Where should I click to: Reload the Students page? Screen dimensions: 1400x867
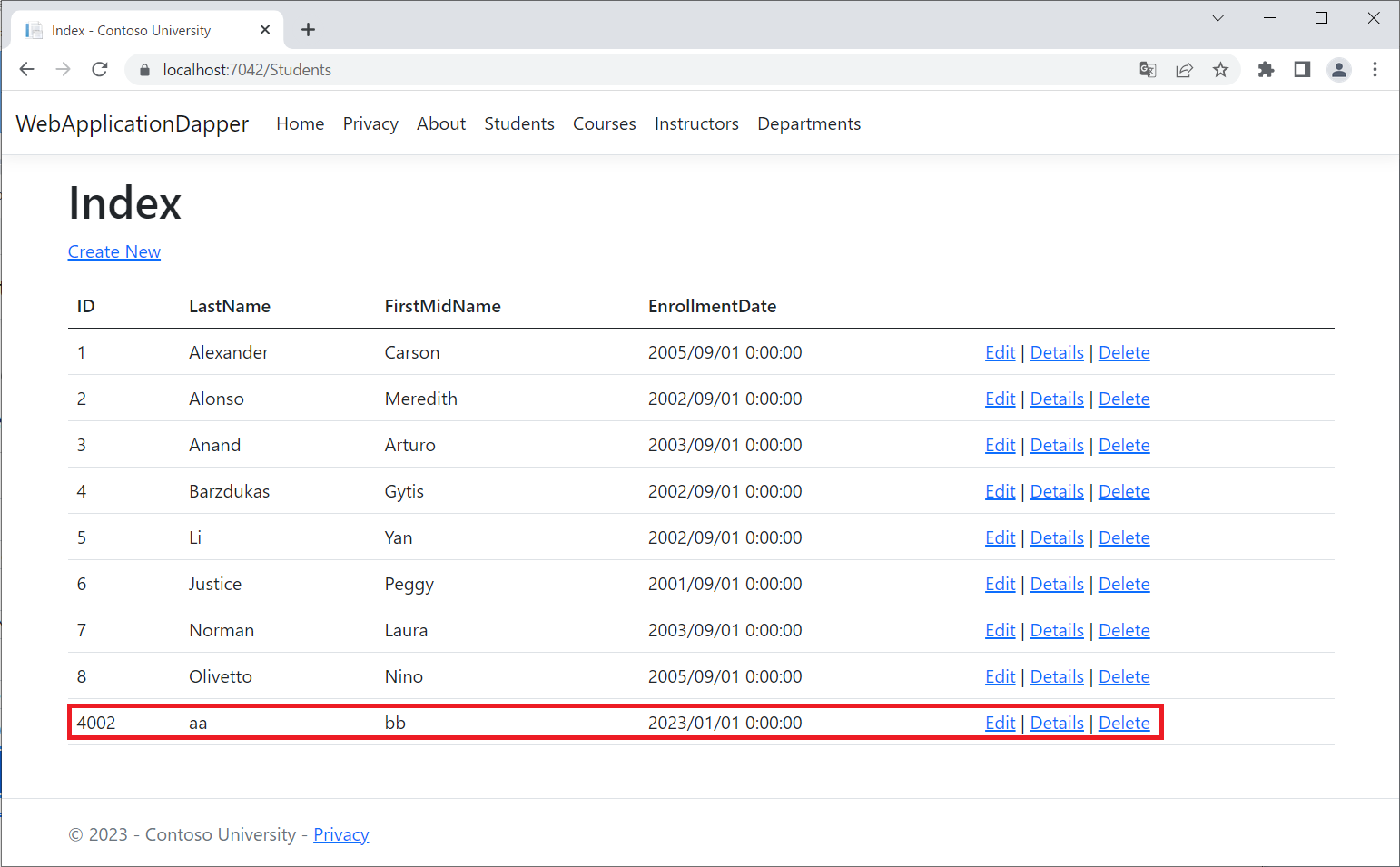[x=100, y=70]
